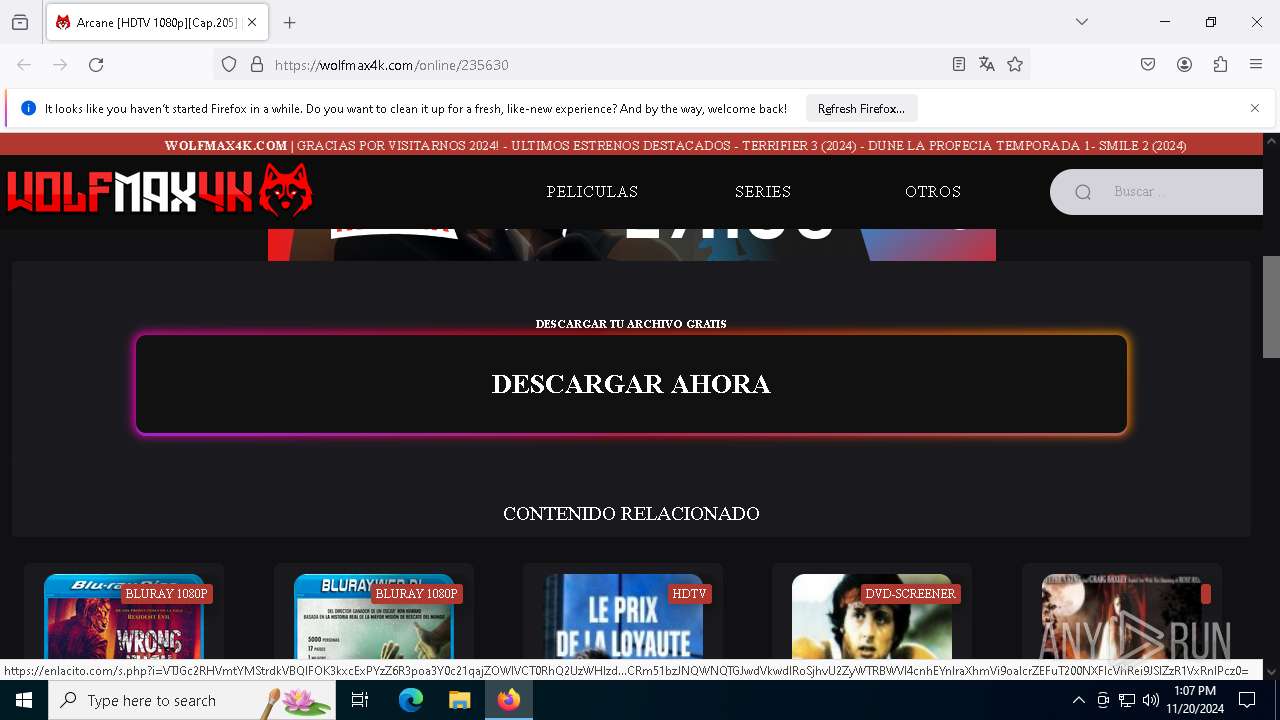Go forward with the arrow button

click(60, 65)
